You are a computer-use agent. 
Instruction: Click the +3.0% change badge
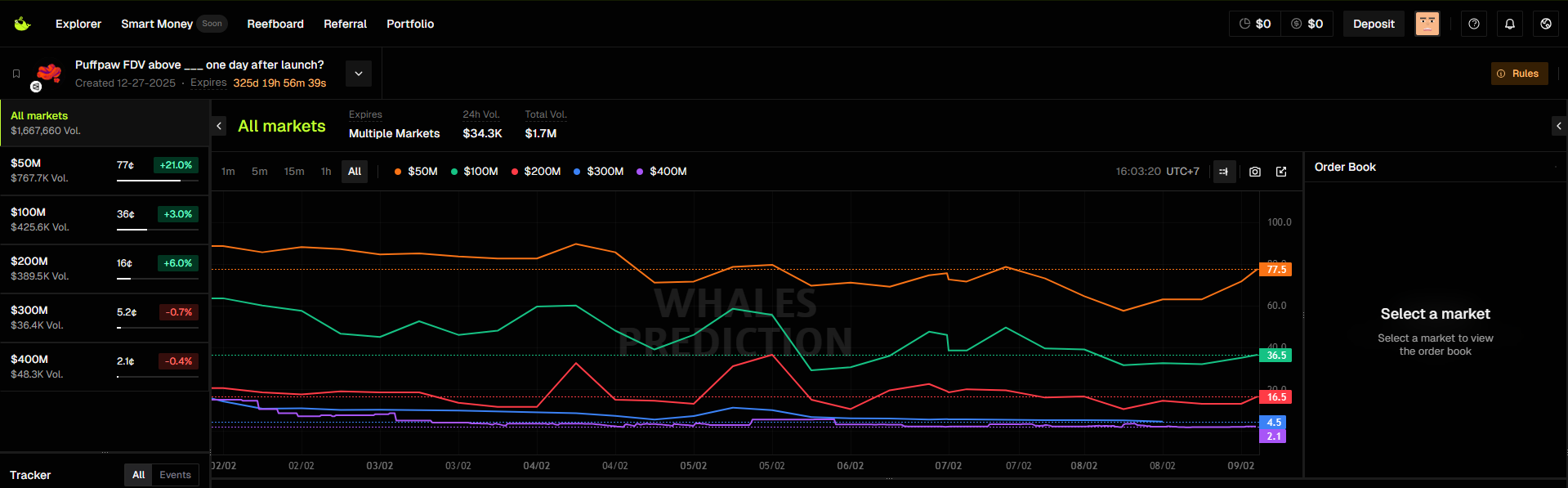(178, 214)
